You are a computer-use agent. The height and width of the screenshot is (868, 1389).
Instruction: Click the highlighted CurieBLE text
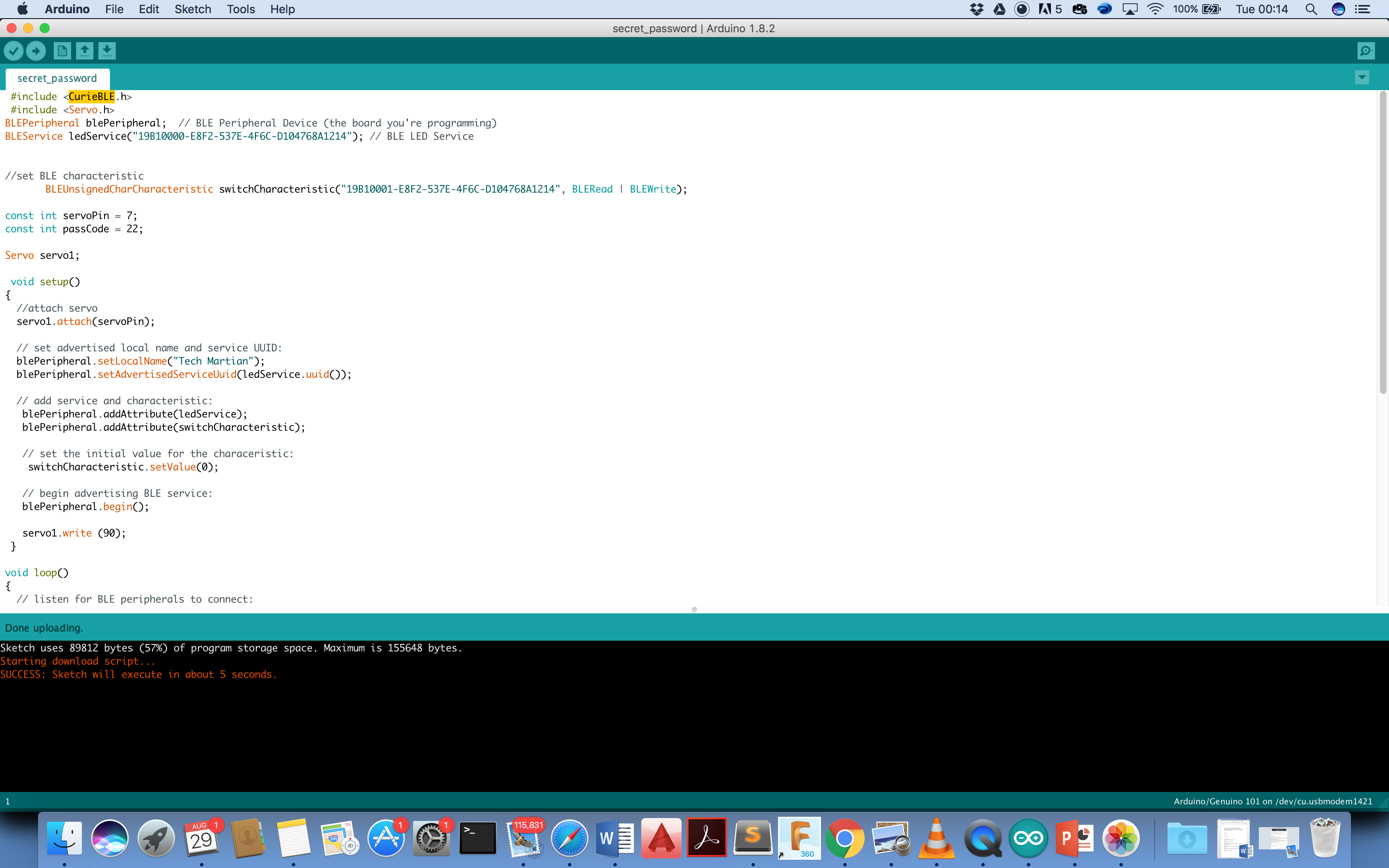(91, 96)
